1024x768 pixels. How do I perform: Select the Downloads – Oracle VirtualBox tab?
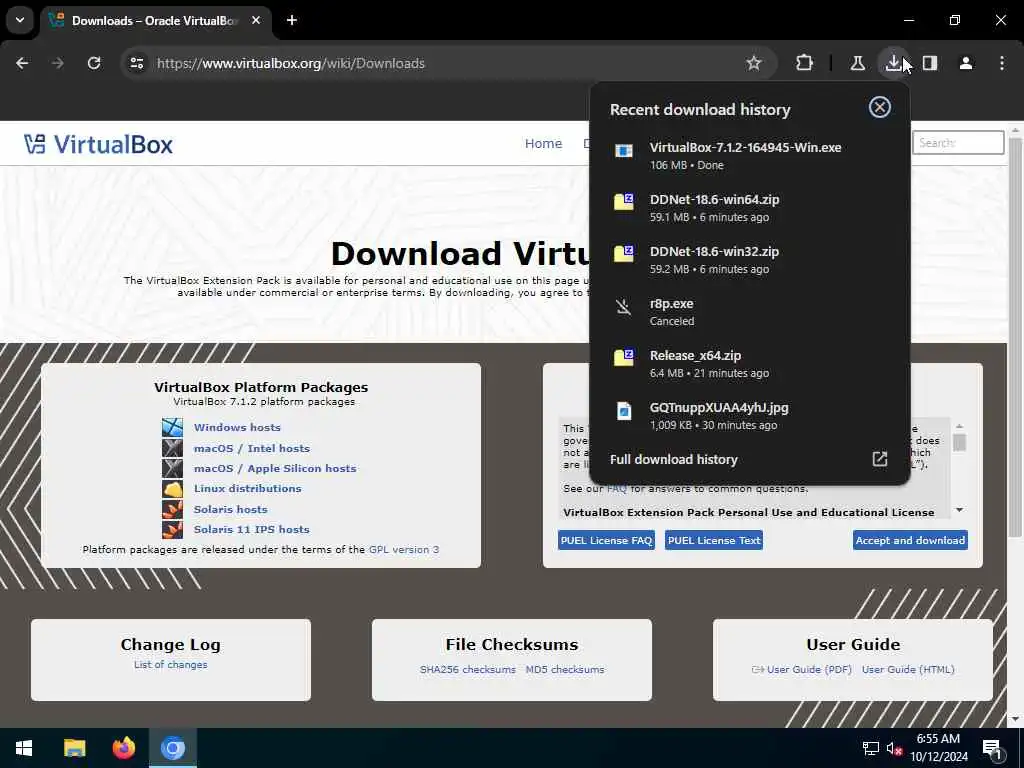coord(155,21)
